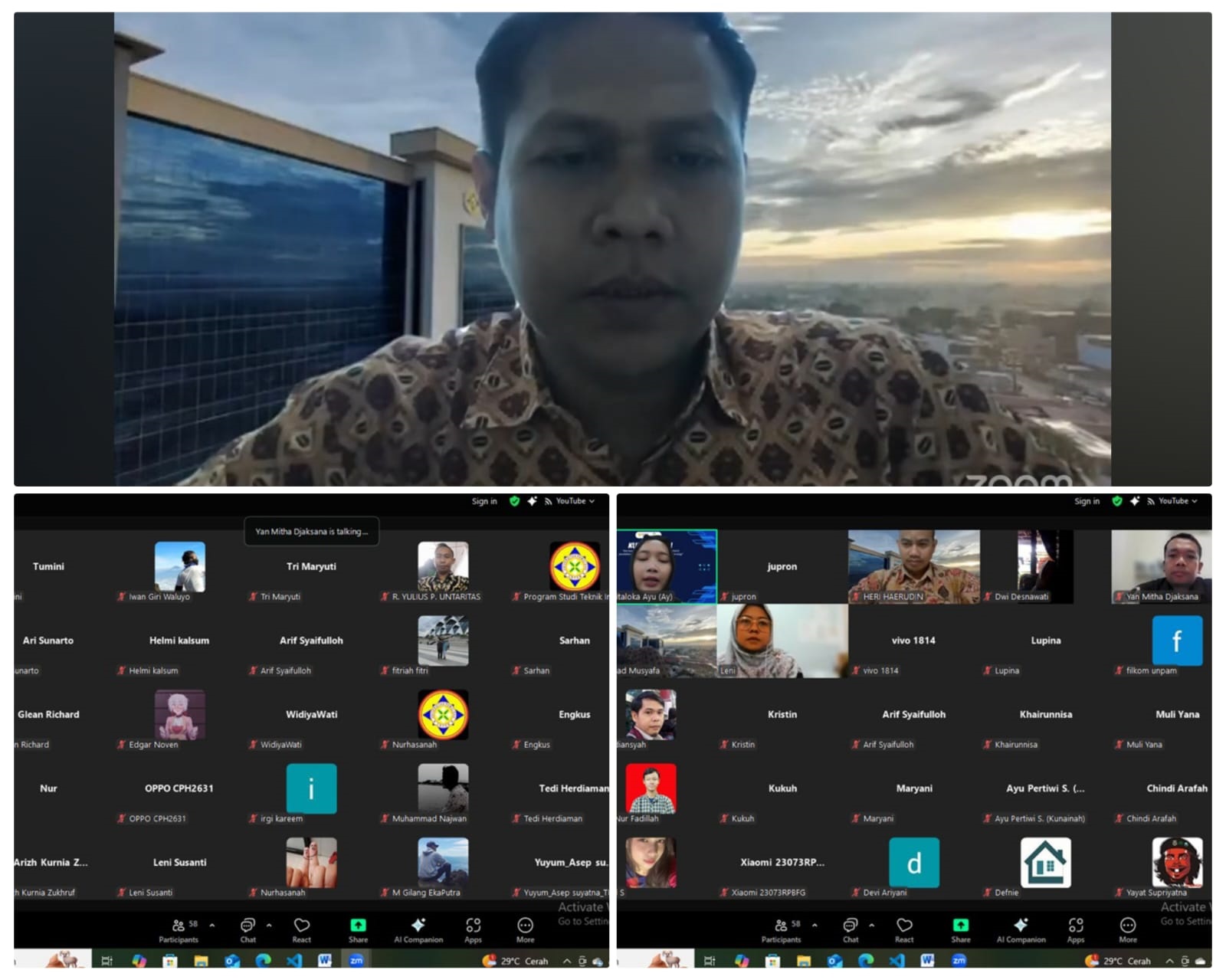Click Sign in on left Zoom window
Screen dimensions: 1226x980
(x=484, y=501)
